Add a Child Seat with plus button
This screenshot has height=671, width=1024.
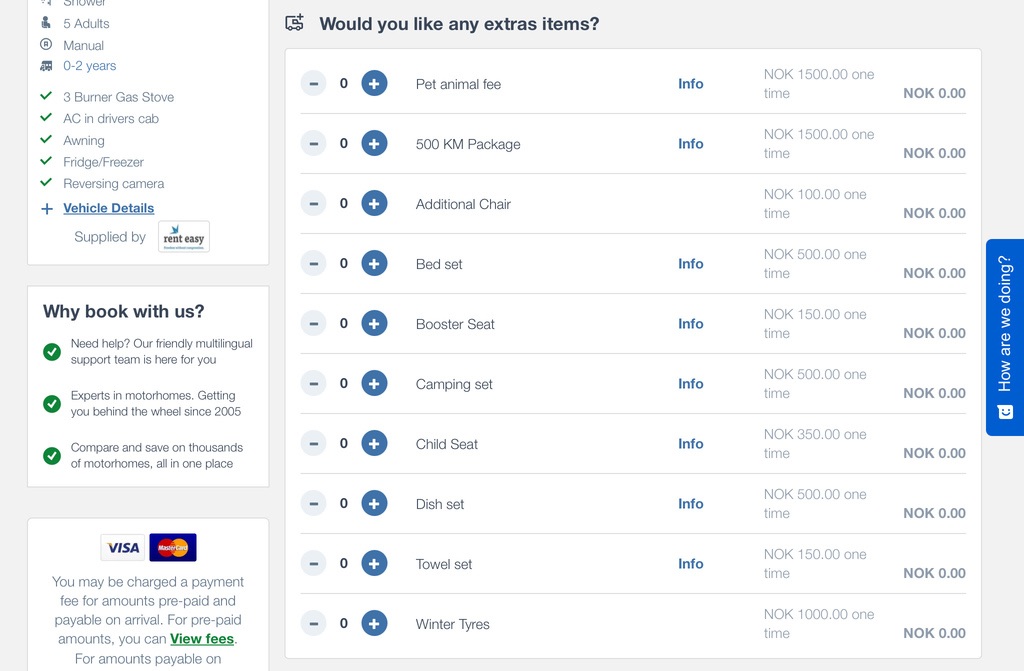pyautogui.click(x=374, y=444)
